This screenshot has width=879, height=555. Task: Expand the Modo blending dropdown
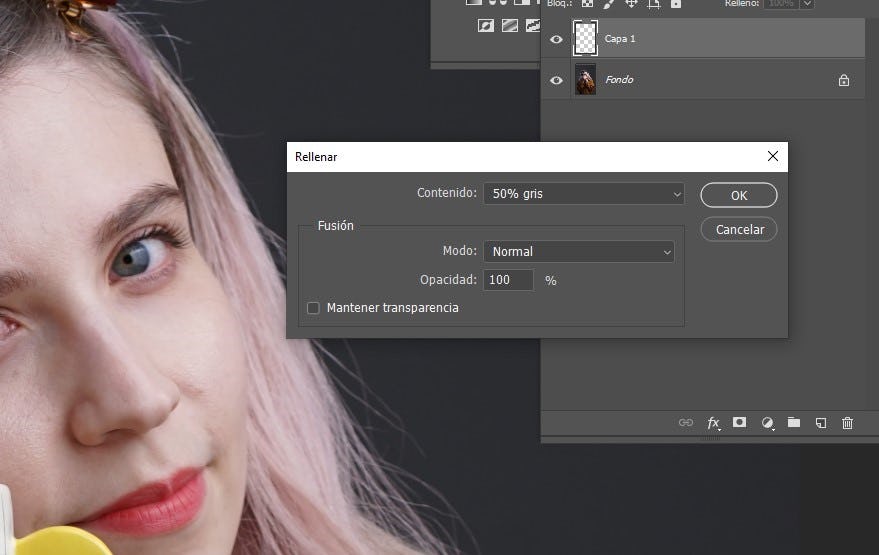pyautogui.click(x=578, y=252)
